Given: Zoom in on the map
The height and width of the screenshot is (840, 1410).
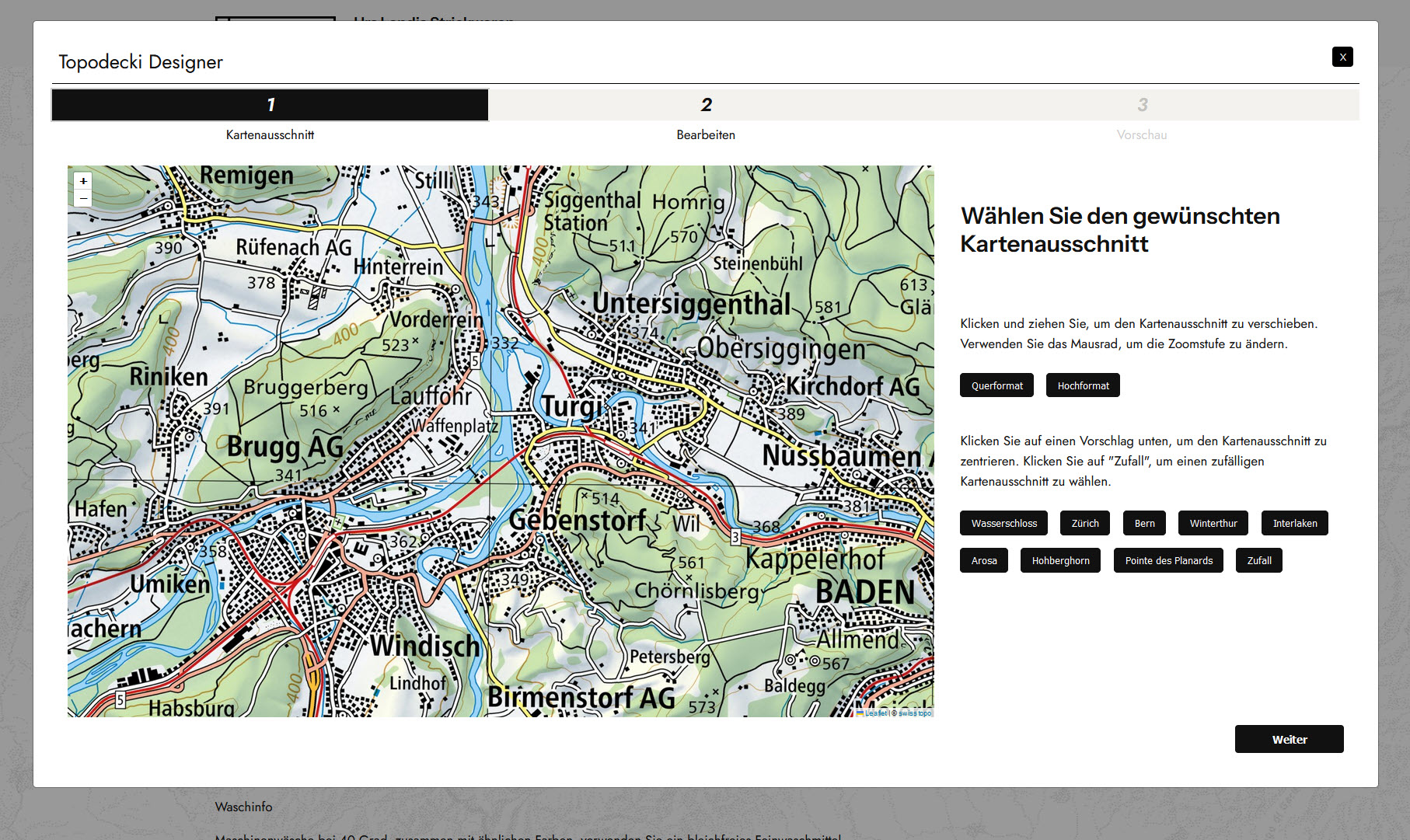Looking at the screenshot, I should click(83, 181).
